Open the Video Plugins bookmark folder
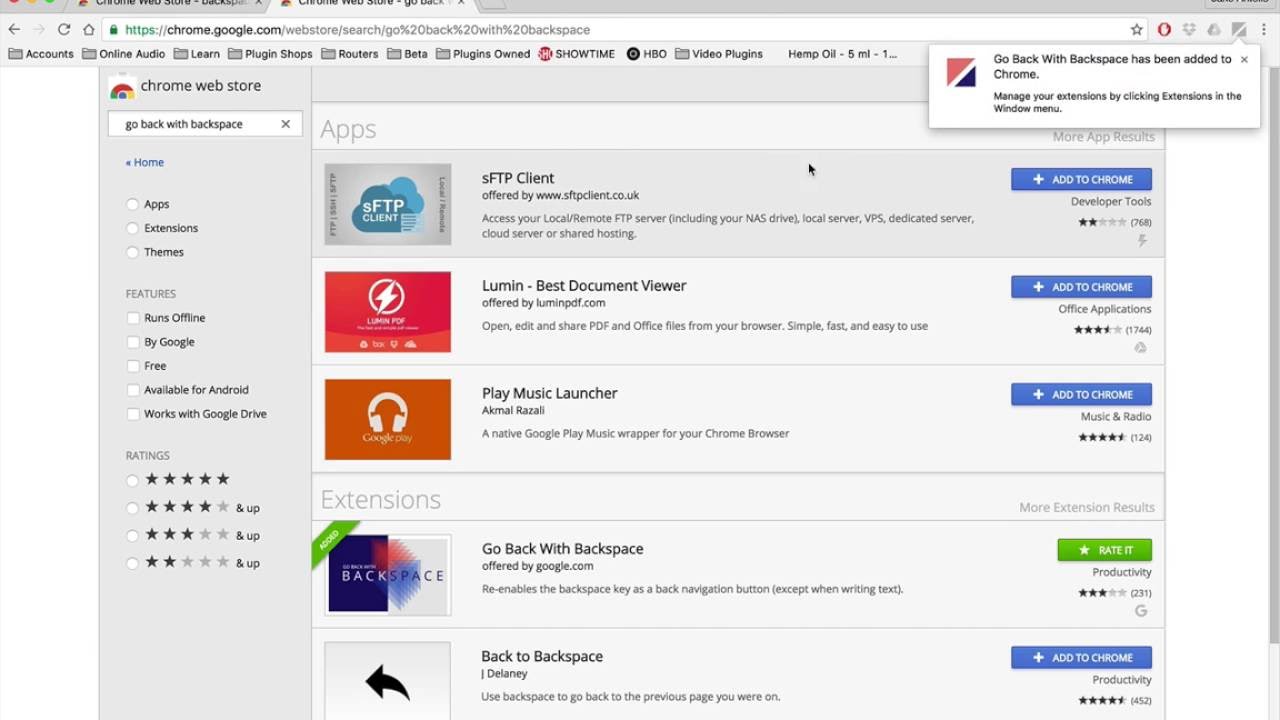Screen dimensions: 1280x720 719,54
